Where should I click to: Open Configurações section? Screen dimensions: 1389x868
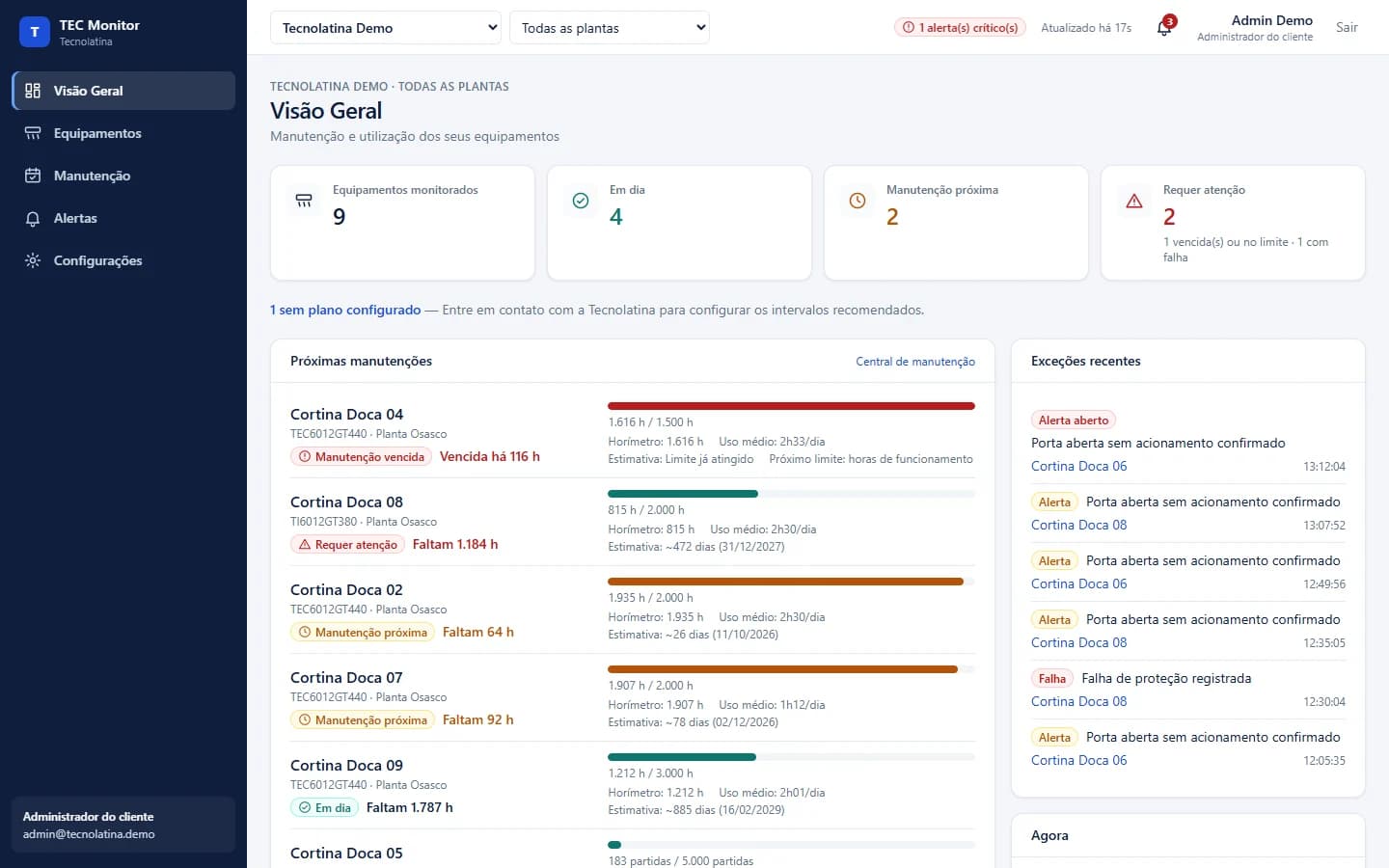(123, 260)
